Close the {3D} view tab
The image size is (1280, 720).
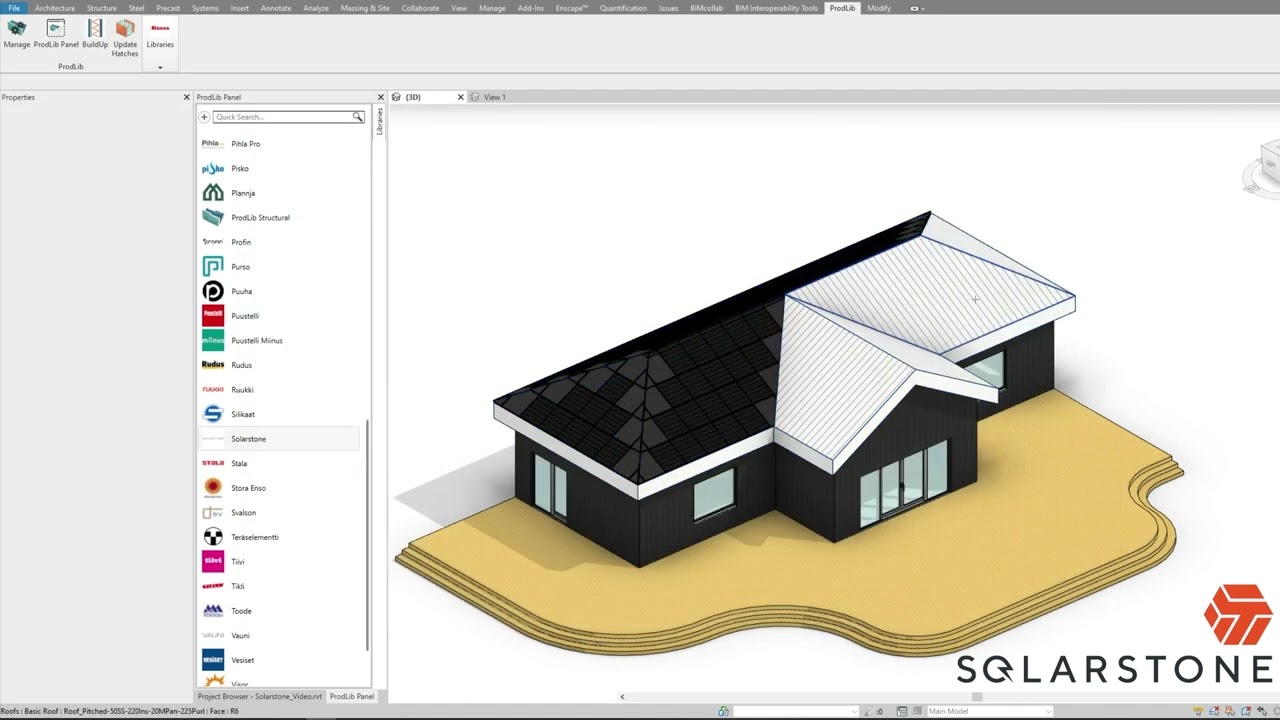[460, 97]
